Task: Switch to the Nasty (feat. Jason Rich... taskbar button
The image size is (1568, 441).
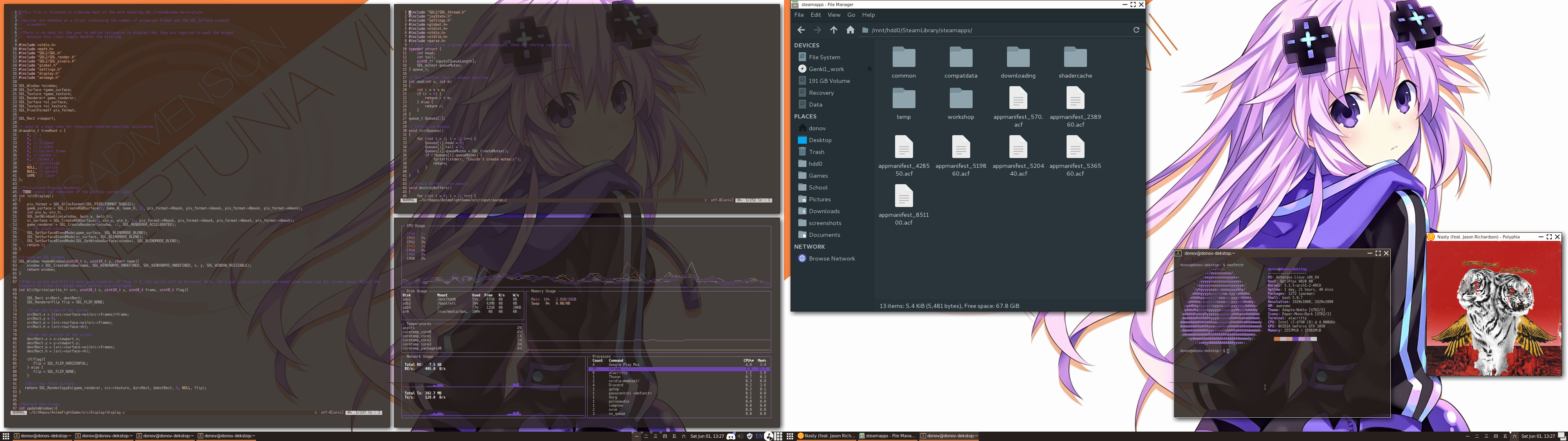Action: tap(826, 436)
